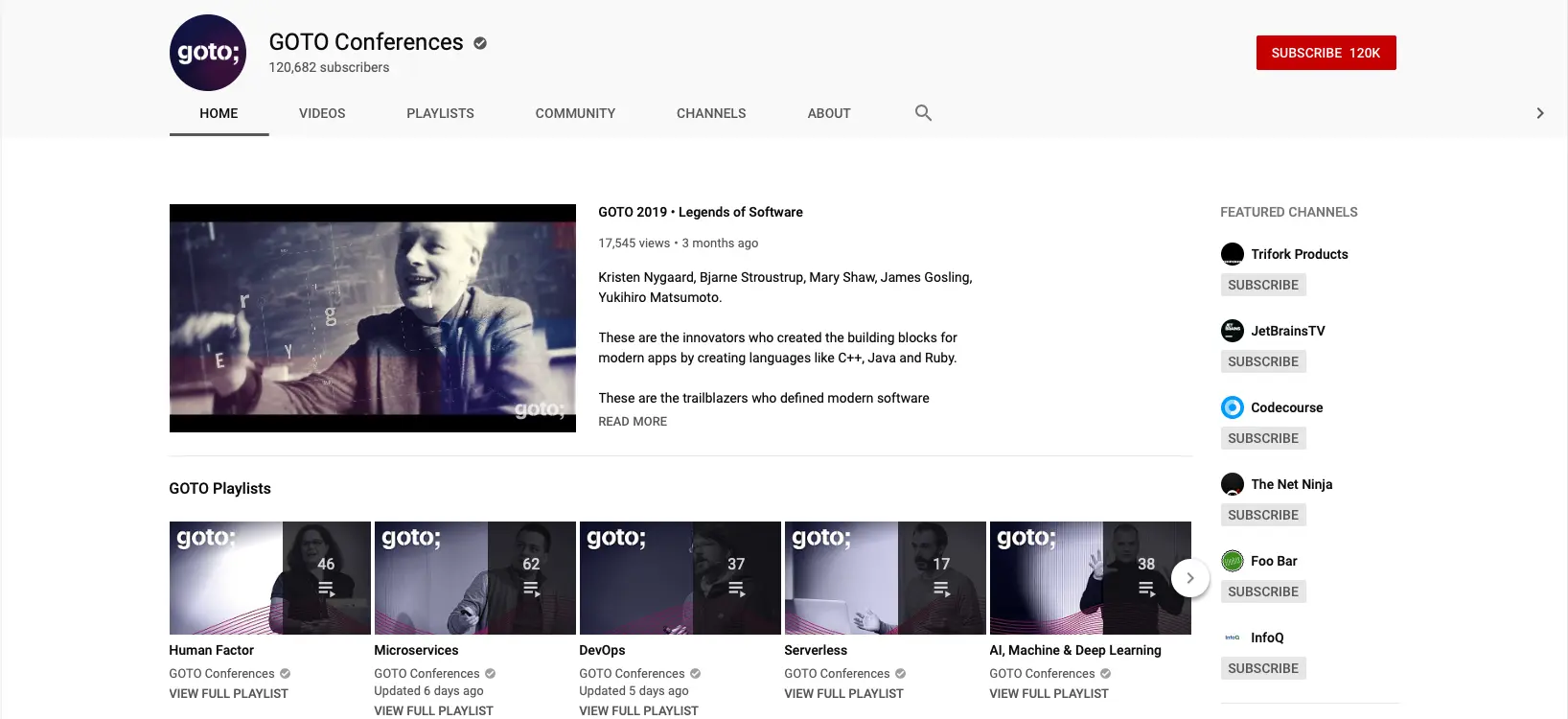The height and width of the screenshot is (719, 1568).
Task: Click the InfoQ channel logo icon
Action: point(1233,638)
